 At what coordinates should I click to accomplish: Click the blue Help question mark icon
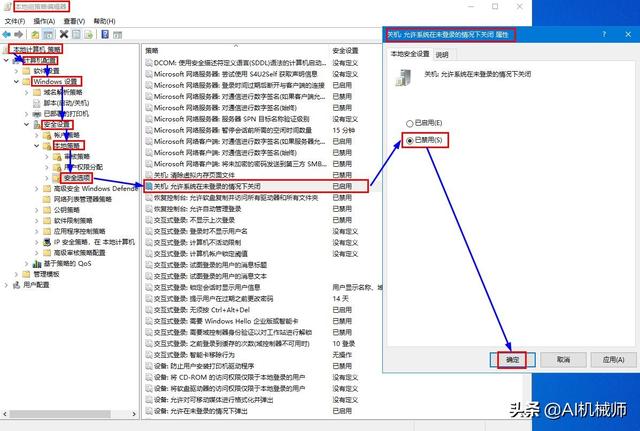(x=105, y=34)
